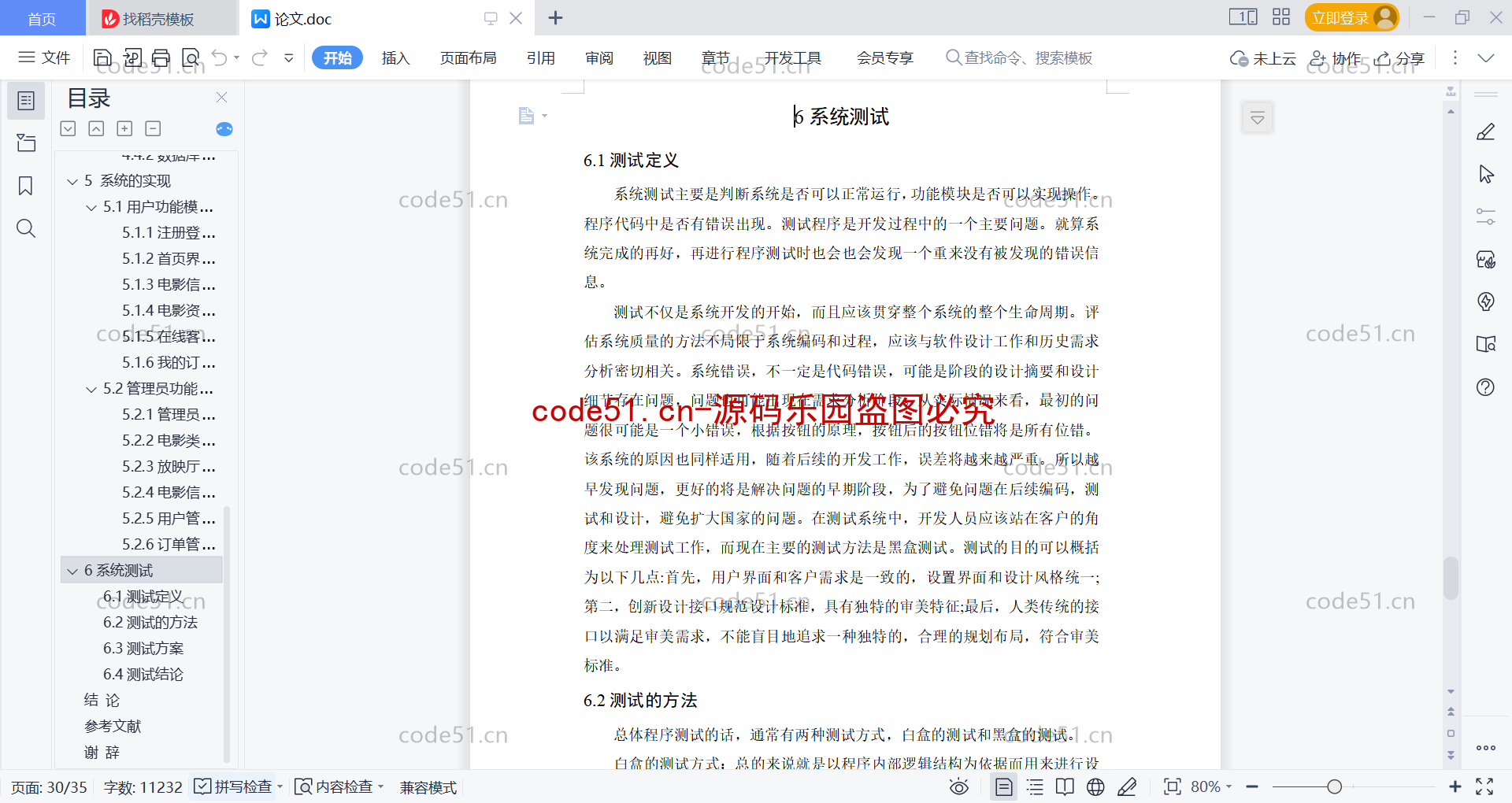Switch to reading view in status bar
This screenshot has width=1512, height=803.
(x=1065, y=786)
